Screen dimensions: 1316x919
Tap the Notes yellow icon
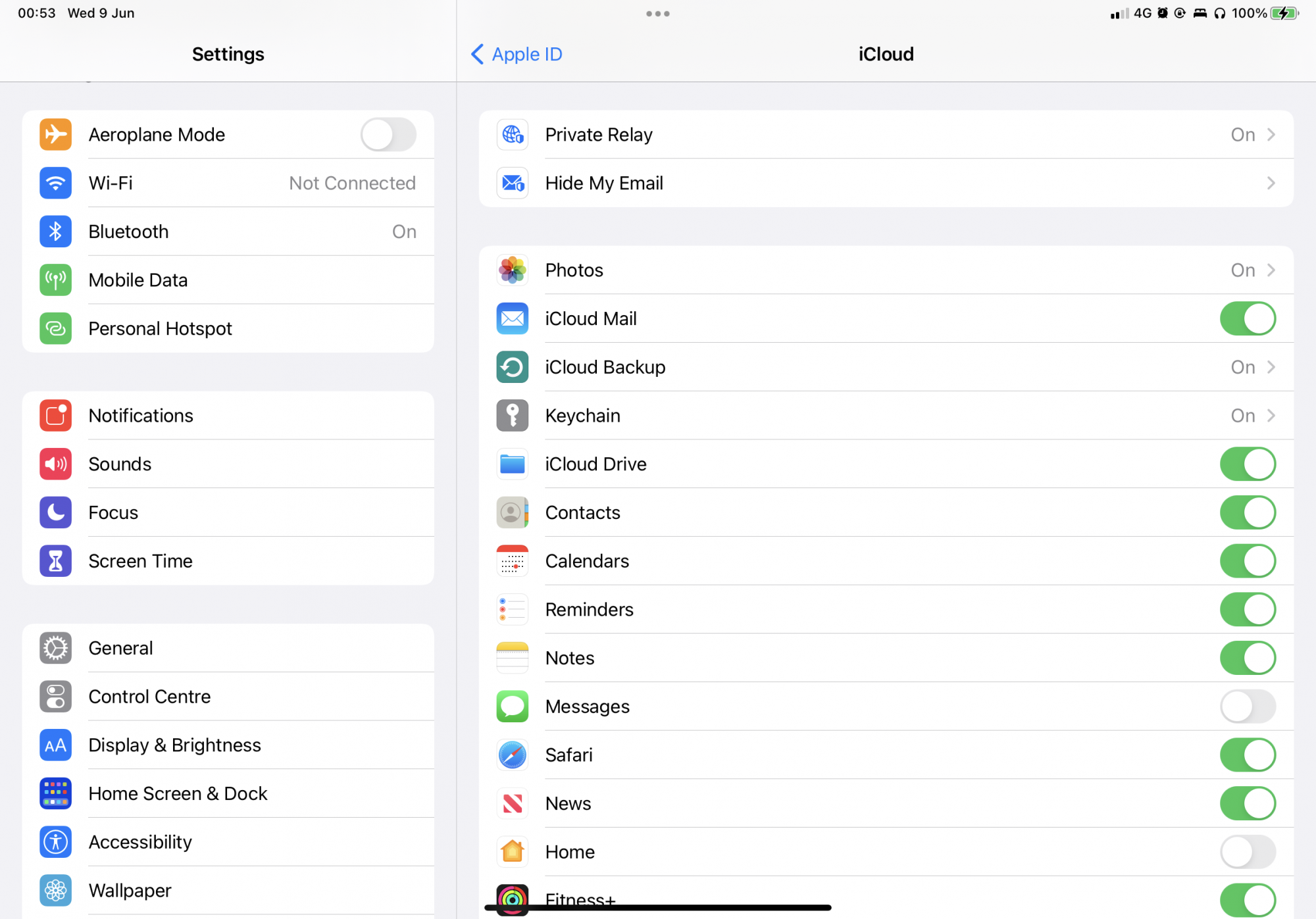click(513, 658)
